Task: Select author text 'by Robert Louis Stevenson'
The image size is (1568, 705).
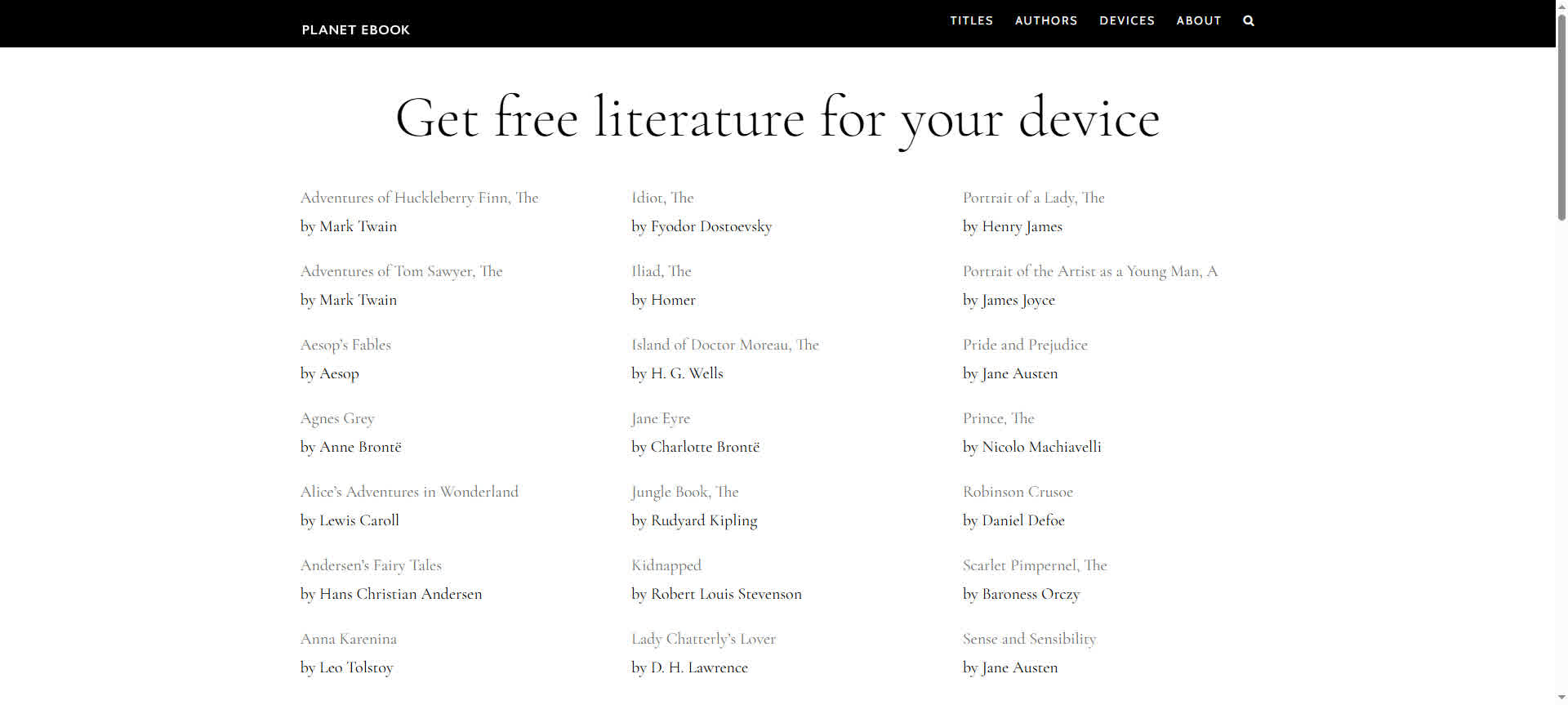Action: coord(717,594)
